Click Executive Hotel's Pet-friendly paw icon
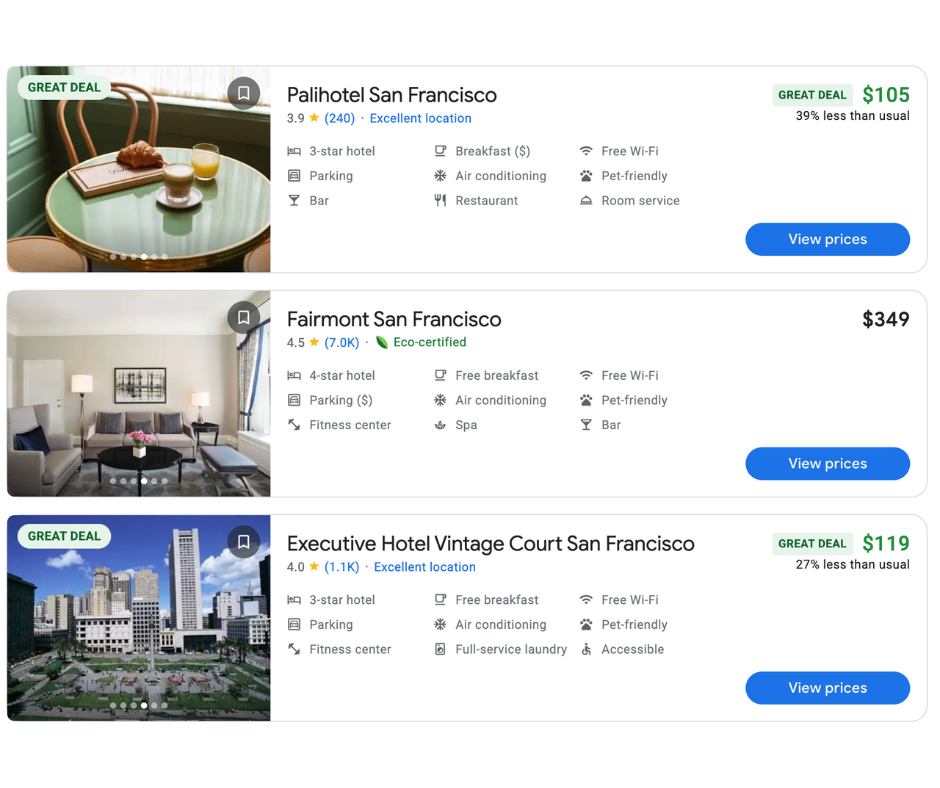The height and width of the screenshot is (788, 940). [x=586, y=624]
